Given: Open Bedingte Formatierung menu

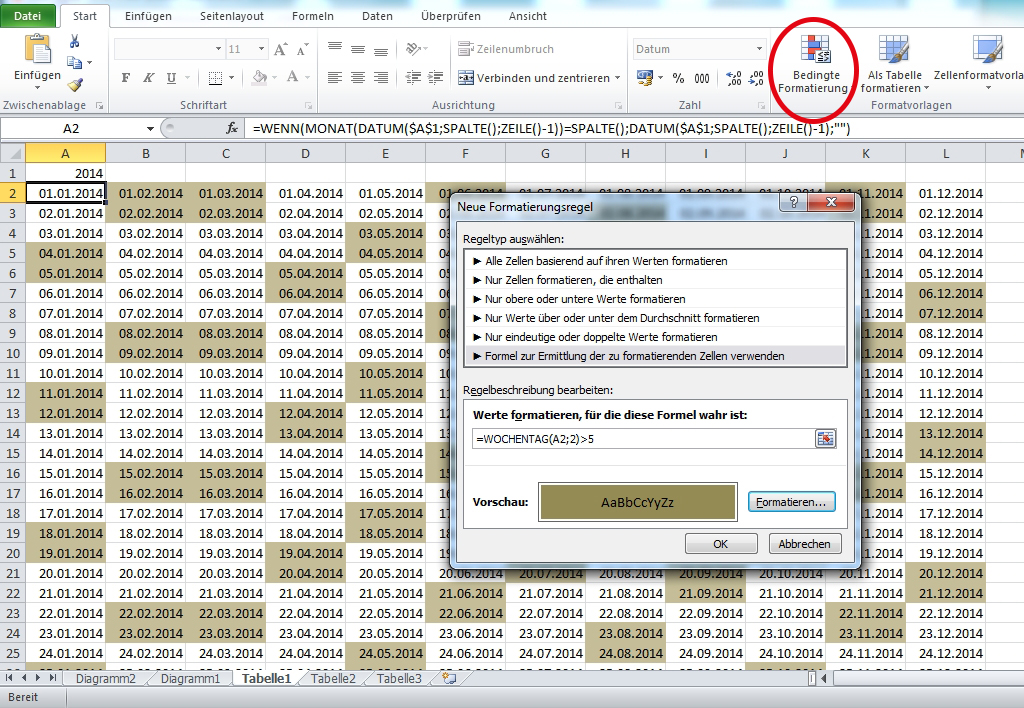Looking at the screenshot, I should click(814, 64).
